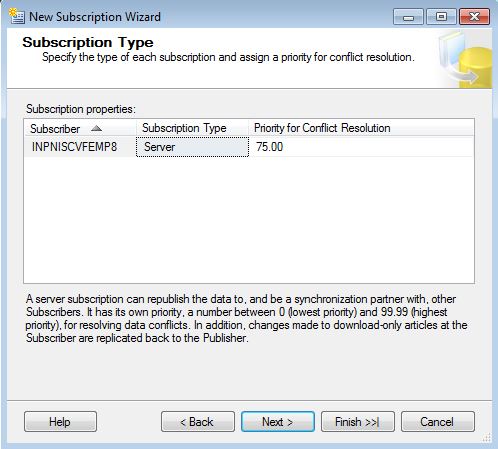Go back with the < Back button
498x449 pixels.
click(198, 422)
